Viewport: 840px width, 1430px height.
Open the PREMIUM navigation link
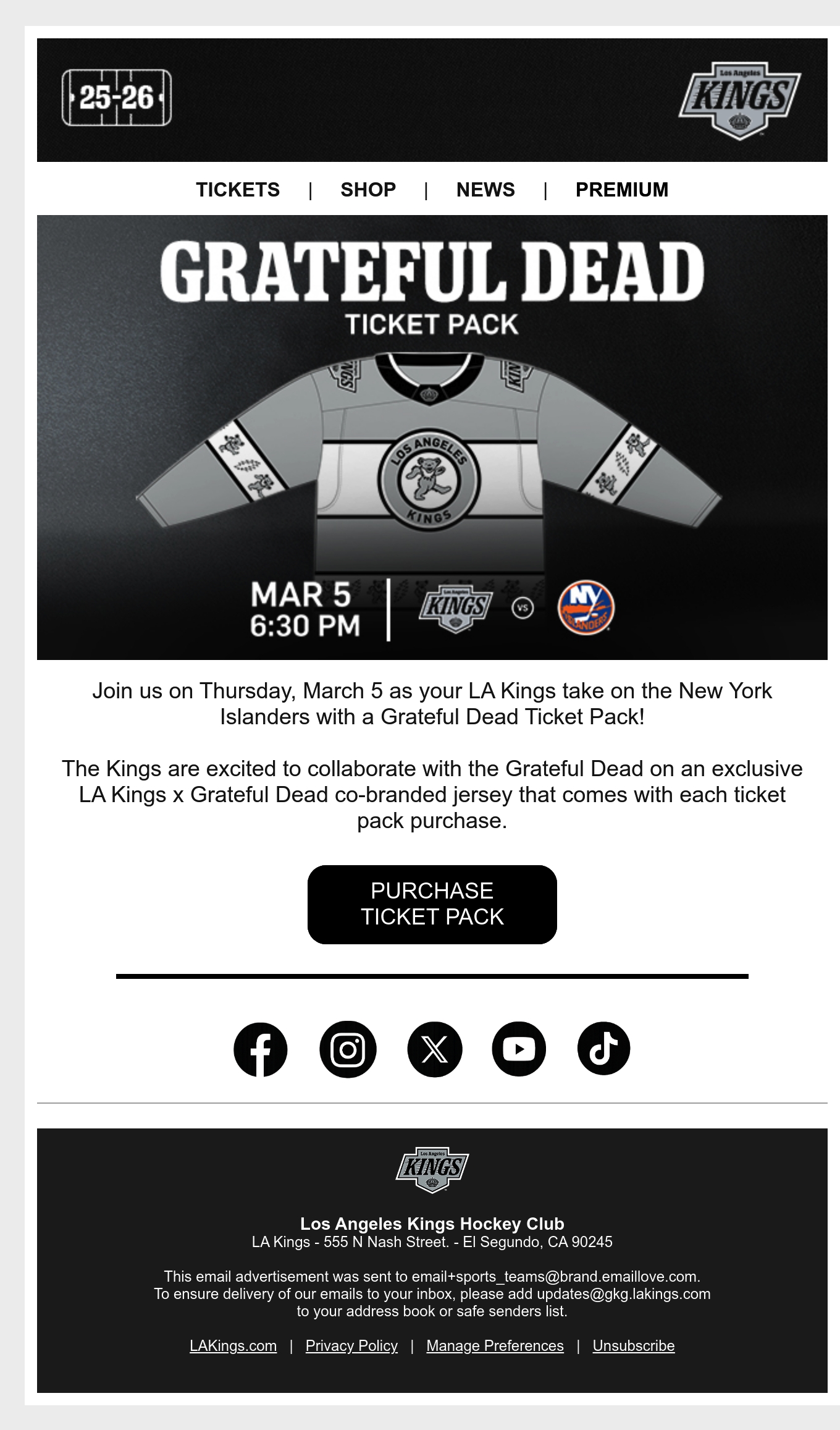point(622,190)
